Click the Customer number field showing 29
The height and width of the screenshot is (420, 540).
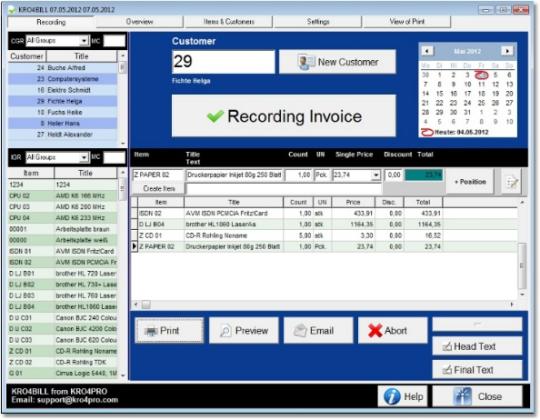(223, 62)
